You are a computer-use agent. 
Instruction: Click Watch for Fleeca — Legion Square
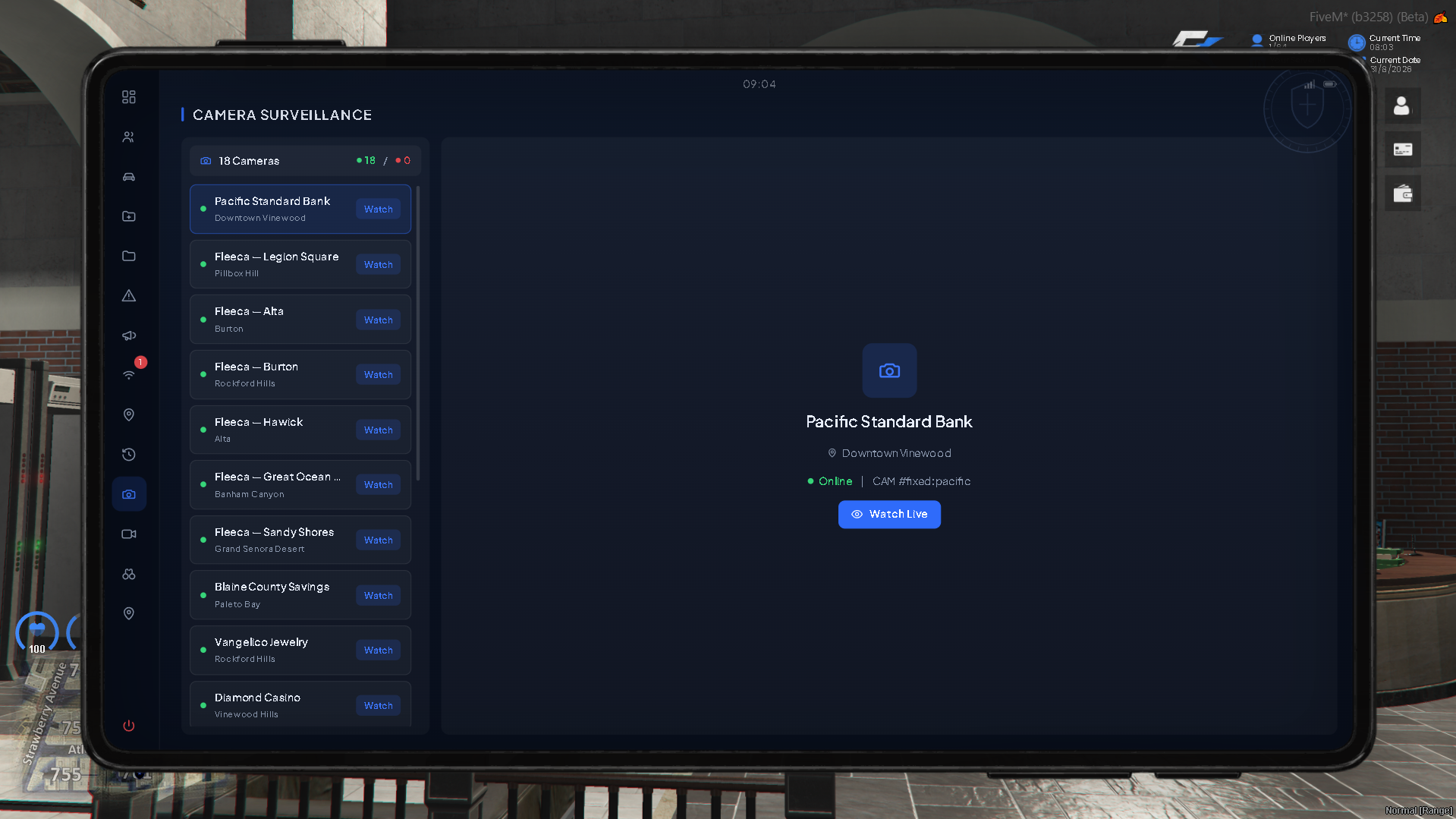pyautogui.click(x=378, y=265)
